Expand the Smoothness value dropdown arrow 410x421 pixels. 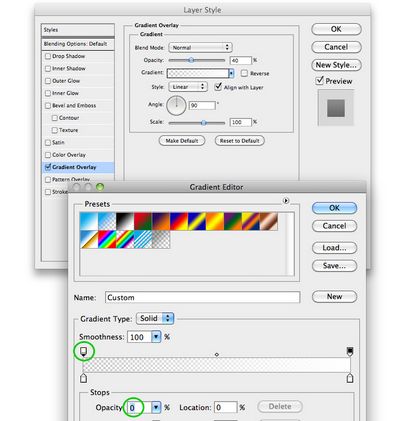pyautogui.click(x=156, y=337)
